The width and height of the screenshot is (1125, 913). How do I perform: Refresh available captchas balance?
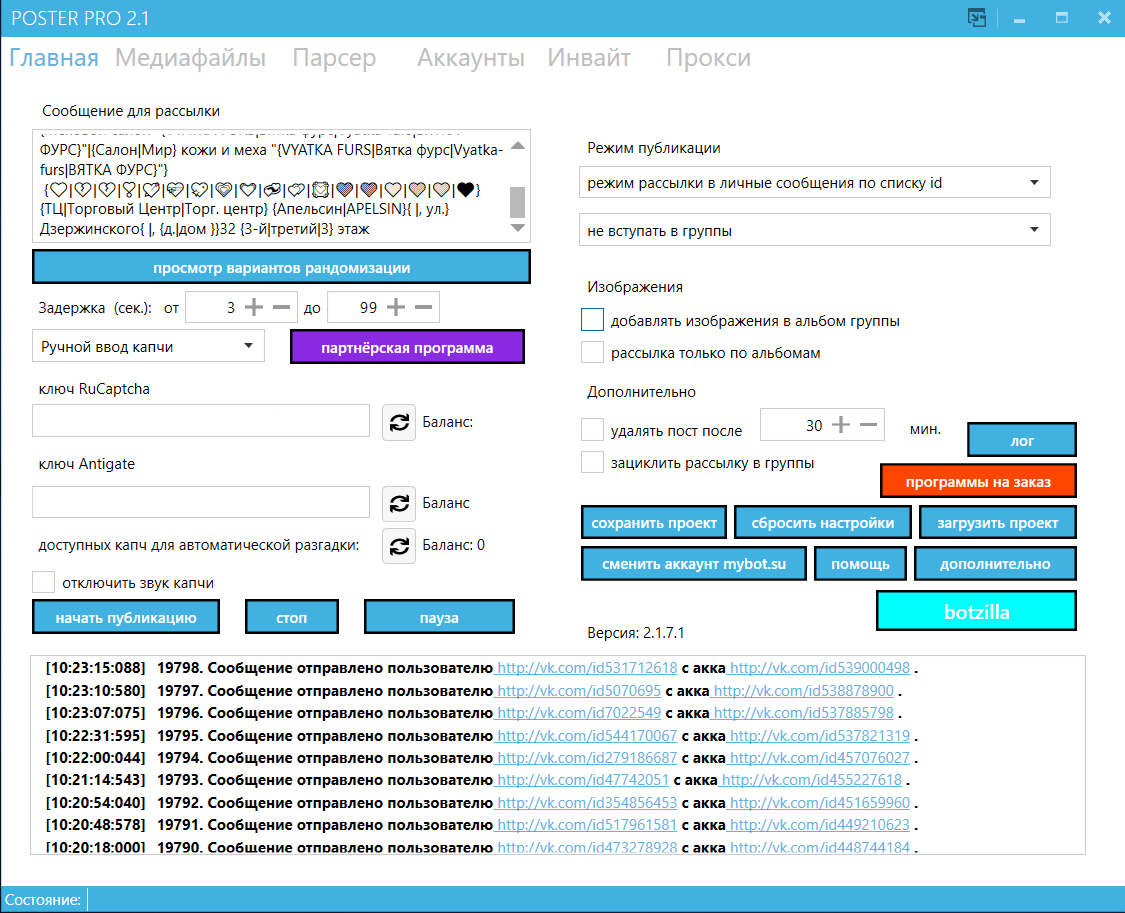point(399,545)
